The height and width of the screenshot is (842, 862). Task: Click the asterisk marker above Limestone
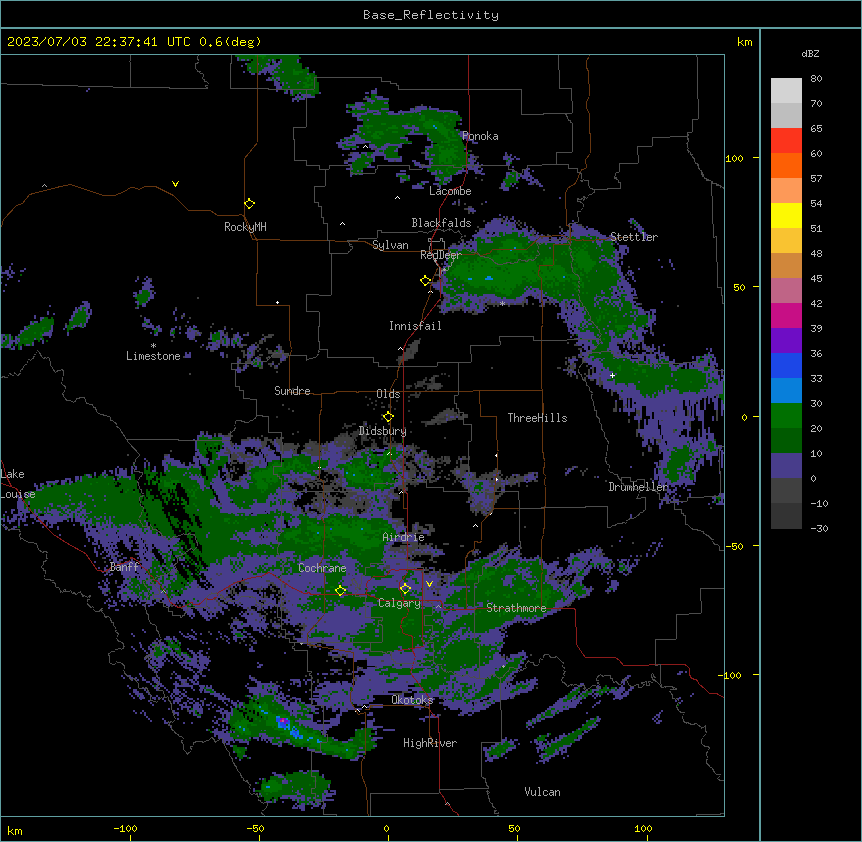tap(153, 346)
